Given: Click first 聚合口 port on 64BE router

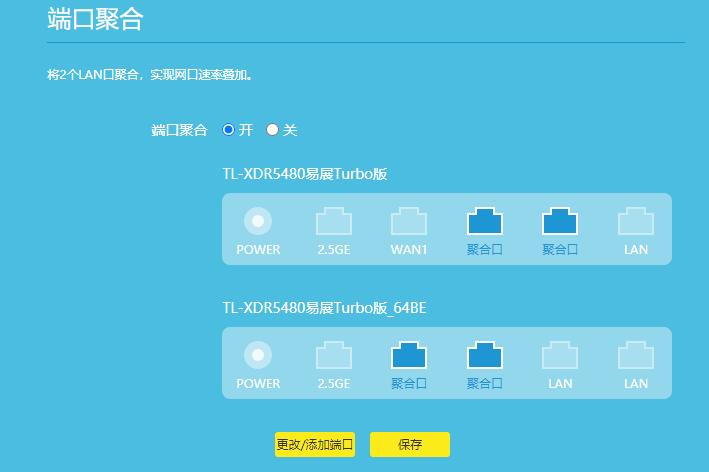Looking at the screenshot, I should [409, 355].
